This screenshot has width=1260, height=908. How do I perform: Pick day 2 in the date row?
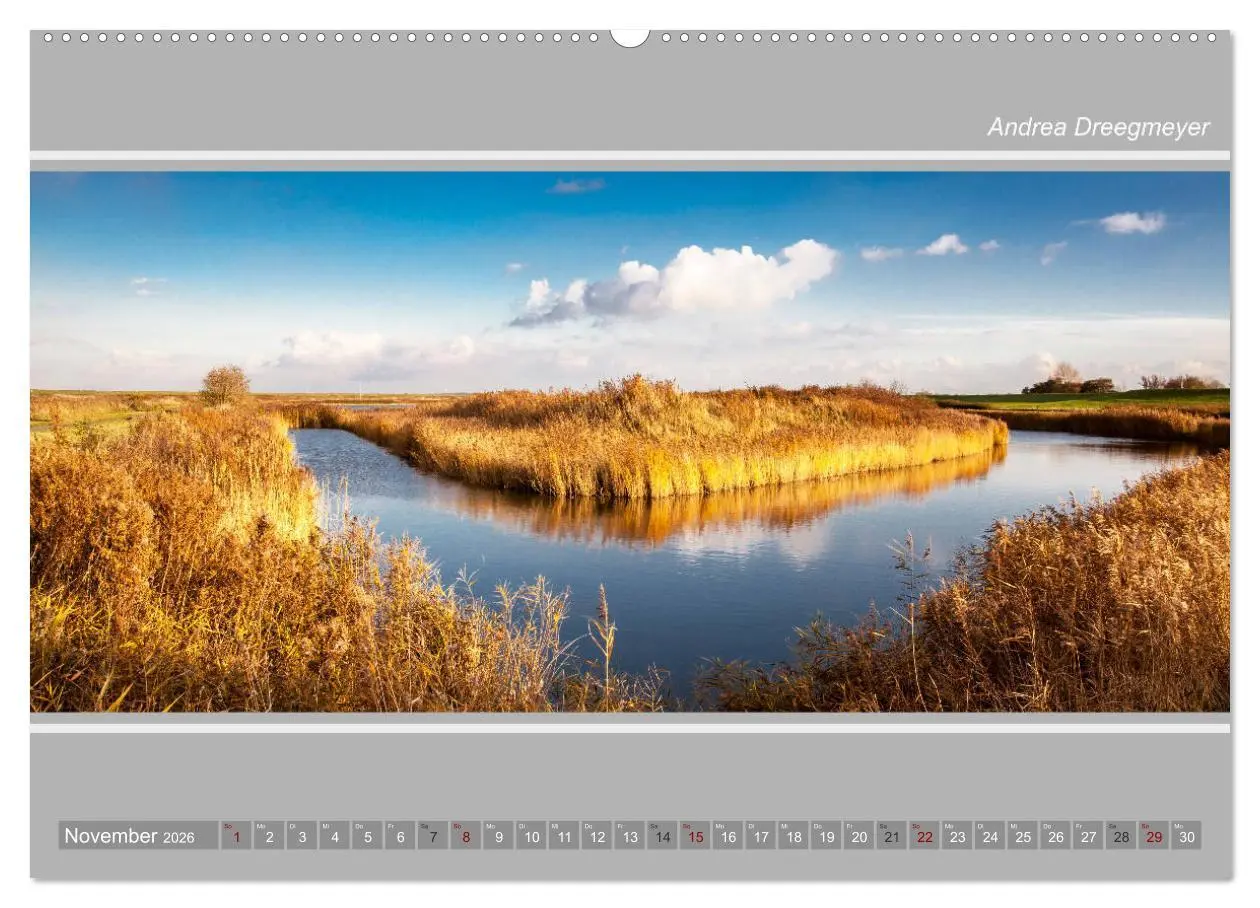coord(269,835)
